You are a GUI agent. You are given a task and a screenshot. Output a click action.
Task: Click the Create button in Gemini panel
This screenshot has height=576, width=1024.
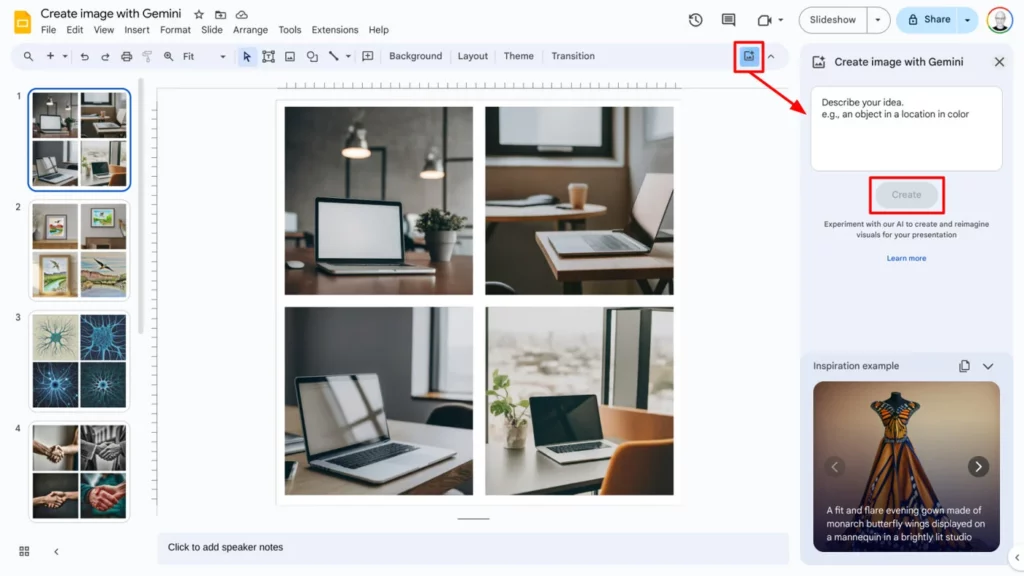pyautogui.click(x=906, y=195)
